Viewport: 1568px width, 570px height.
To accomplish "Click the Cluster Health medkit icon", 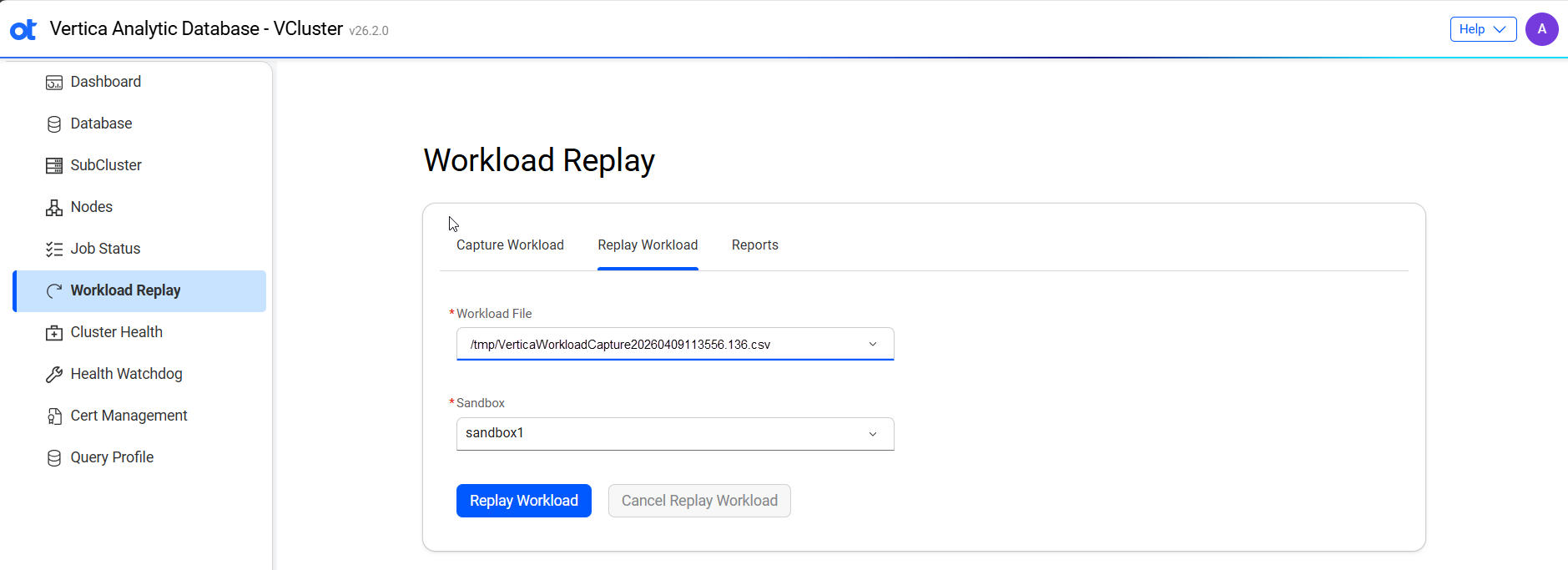I will [x=54, y=333].
